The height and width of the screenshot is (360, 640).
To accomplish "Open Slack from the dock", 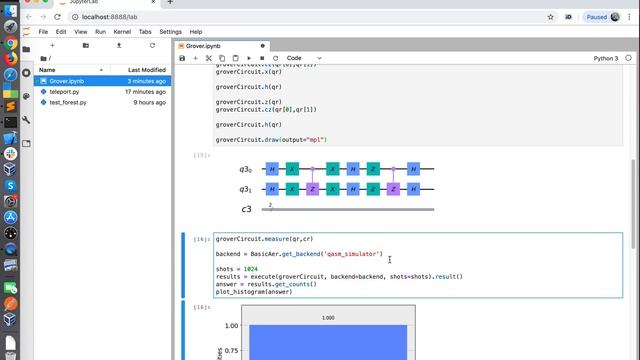I will pos(11,154).
